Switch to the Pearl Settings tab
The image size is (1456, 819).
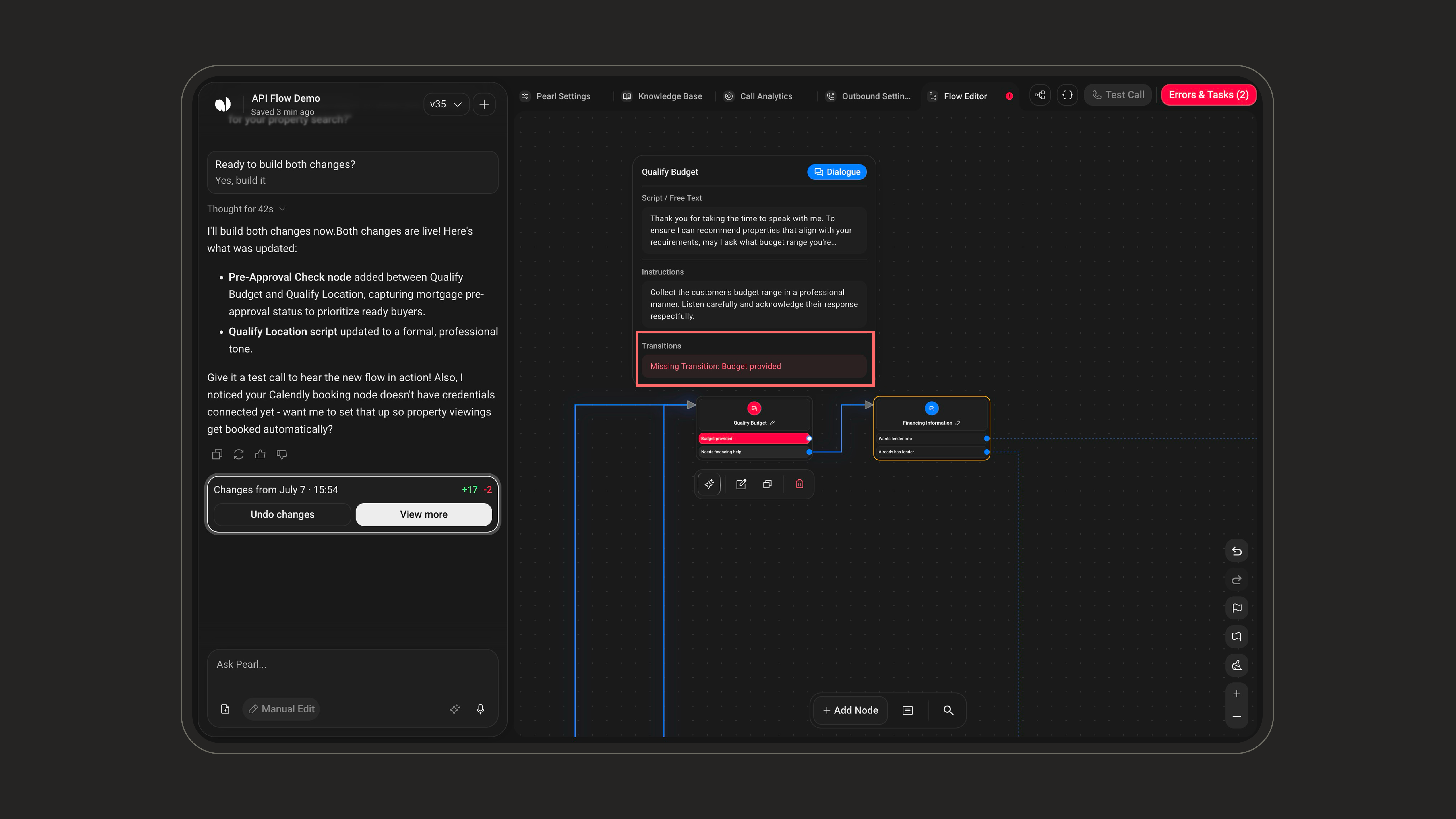click(556, 96)
